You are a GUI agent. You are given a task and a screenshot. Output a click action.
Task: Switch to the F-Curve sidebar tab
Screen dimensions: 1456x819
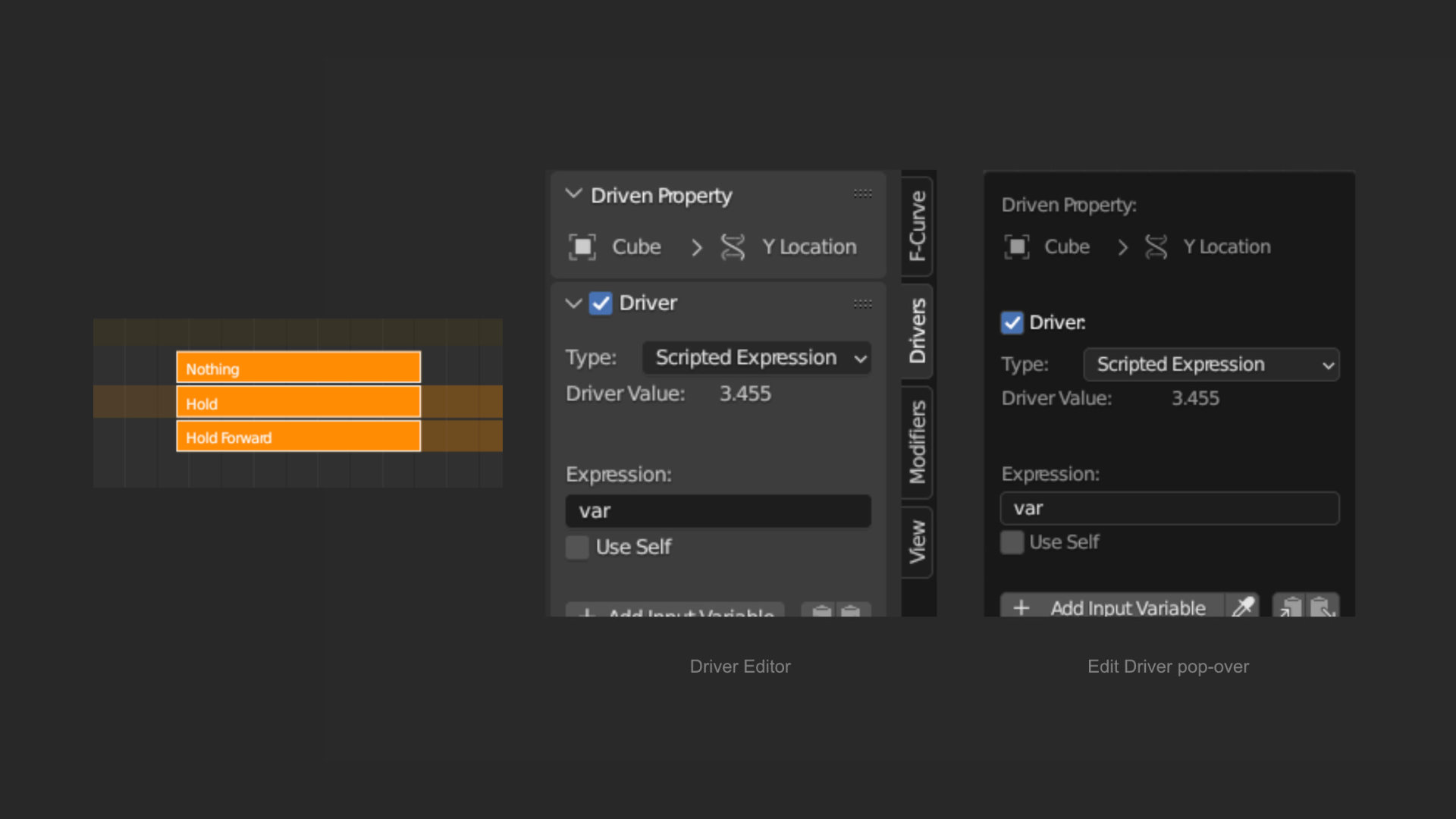pos(918,226)
